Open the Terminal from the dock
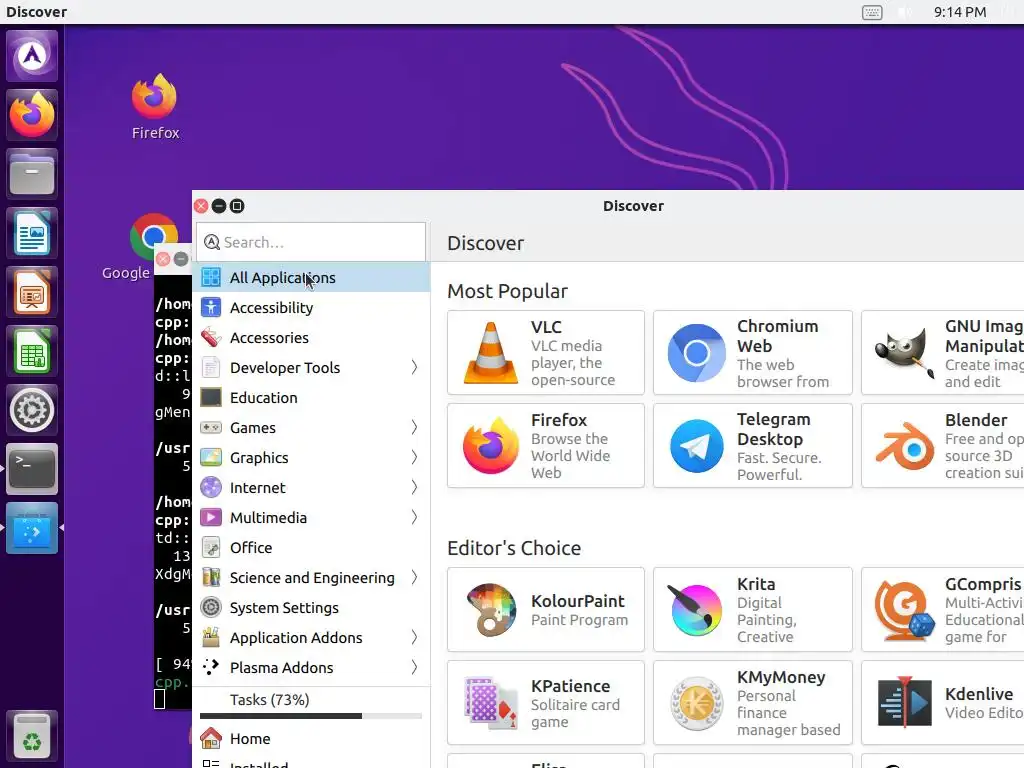The height and width of the screenshot is (768, 1024). pos(32,469)
